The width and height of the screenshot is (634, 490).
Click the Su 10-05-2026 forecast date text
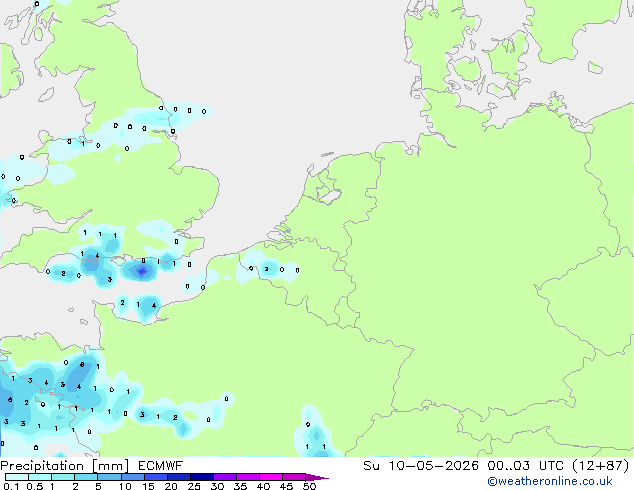click(421, 466)
